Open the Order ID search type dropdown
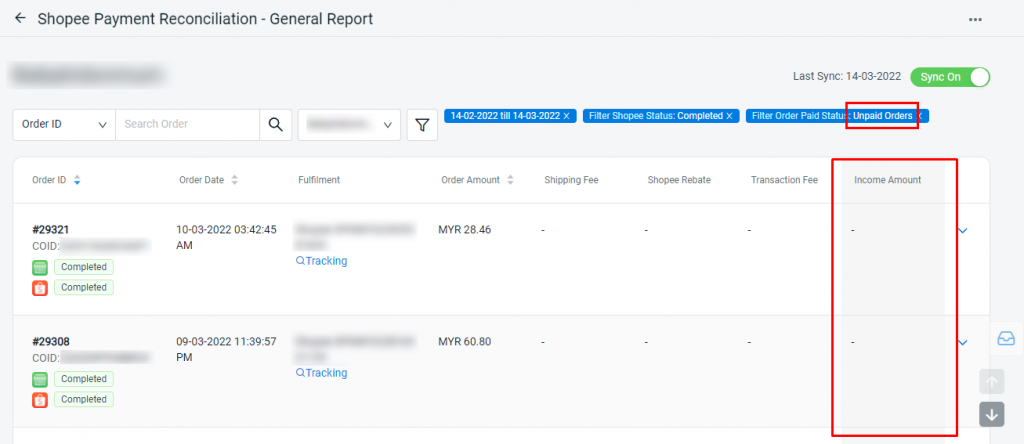The height and width of the screenshot is (444, 1024). pyautogui.click(x=64, y=125)
